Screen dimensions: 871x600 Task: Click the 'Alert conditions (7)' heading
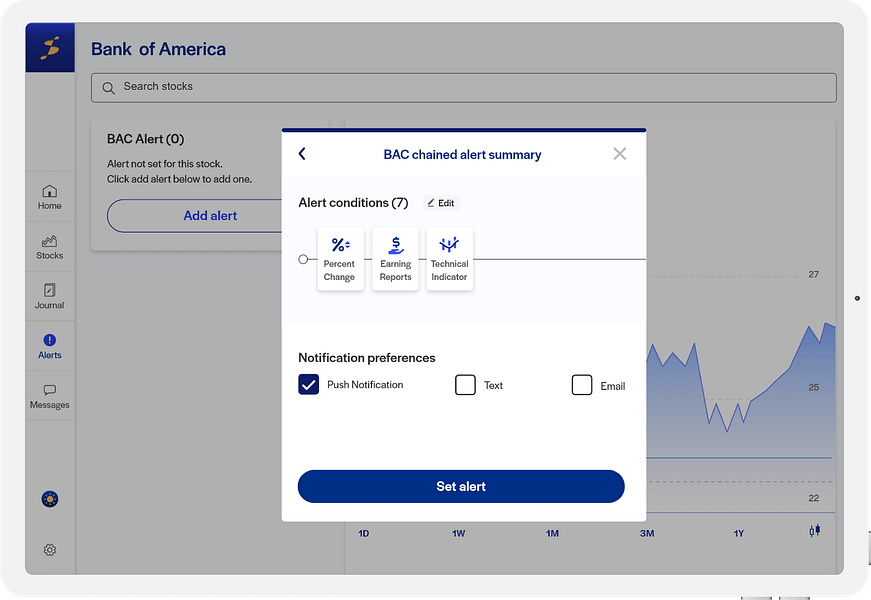coord(353,203)
